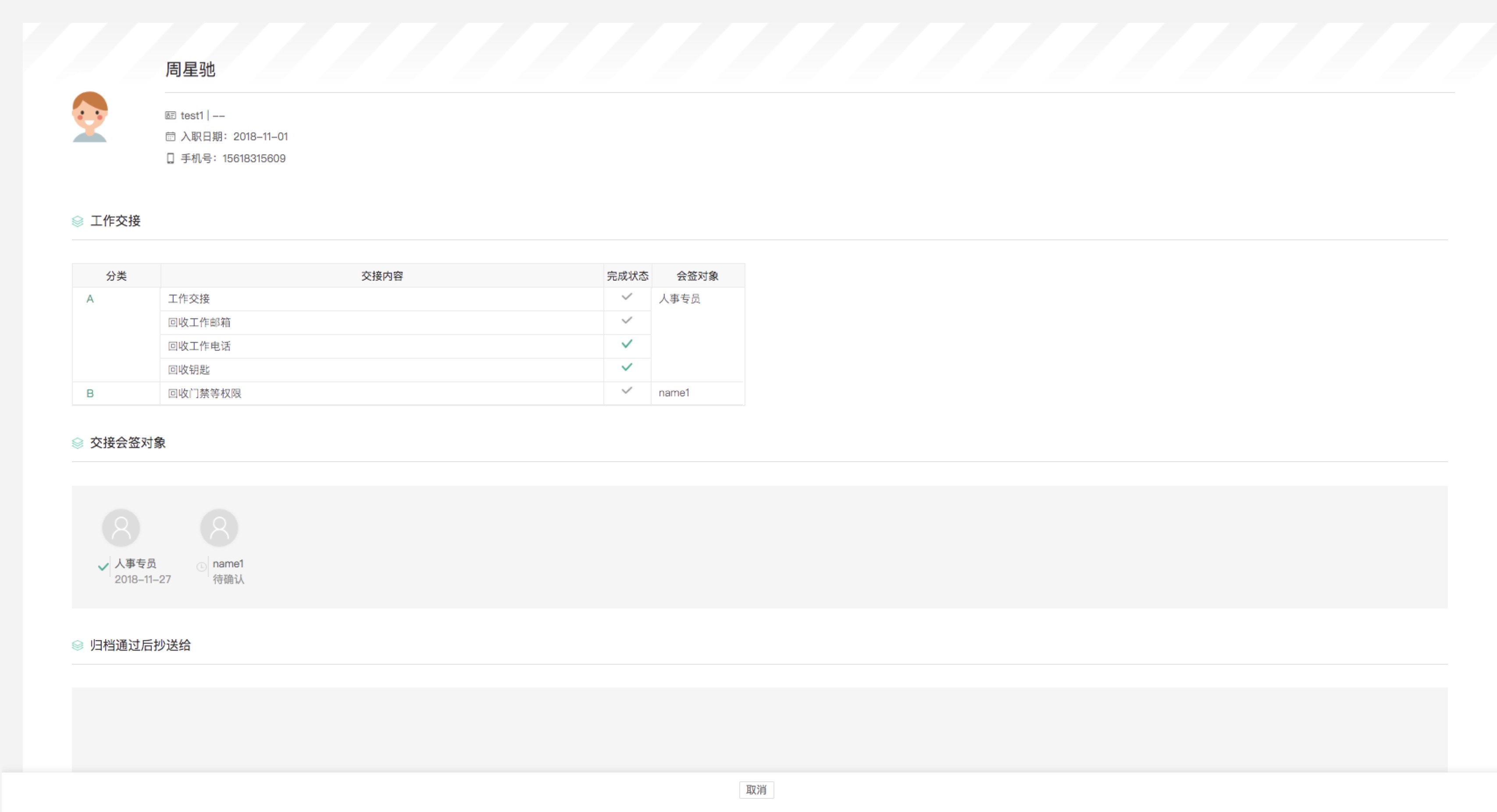Click the calendar icon beside 入职日期
Image resolution: width=1497 pixels, height=812 pixels.
170,137
